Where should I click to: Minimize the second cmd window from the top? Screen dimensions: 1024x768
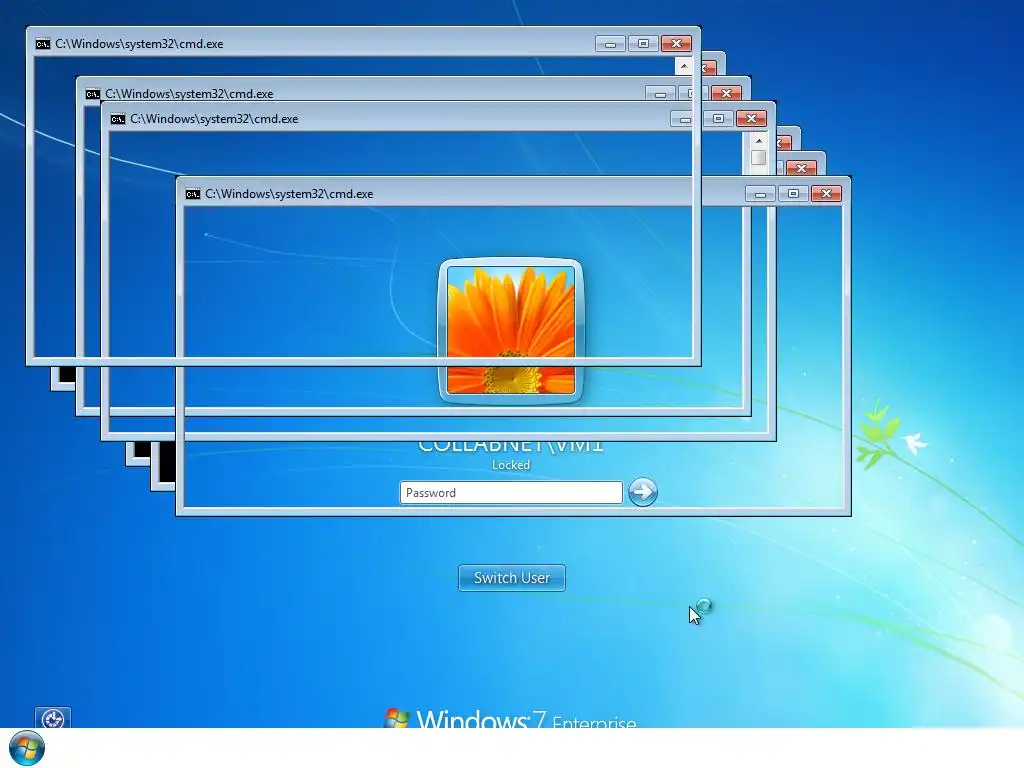[x=660, y=93]
